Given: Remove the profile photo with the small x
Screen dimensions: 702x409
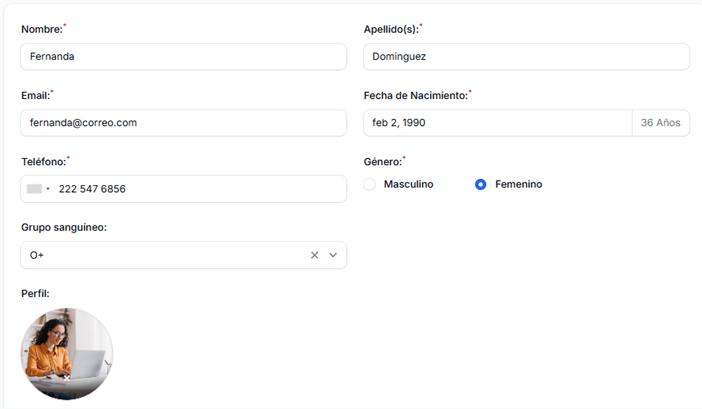Looking at the screenshot, I should pos(66,378).
